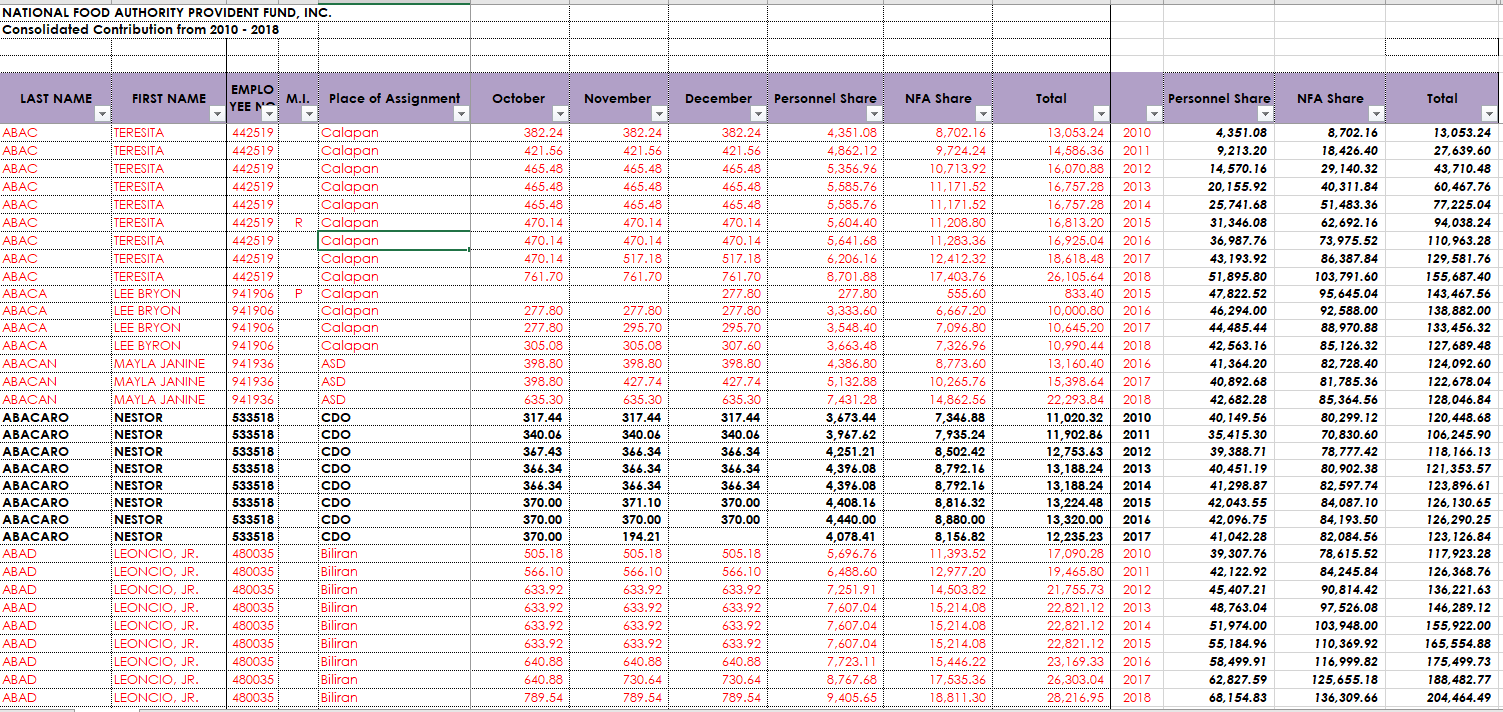This screenshot has width=1503, height=712.
Task: Select the italic total 155,922.00
Action: [x=1457, y=624]
